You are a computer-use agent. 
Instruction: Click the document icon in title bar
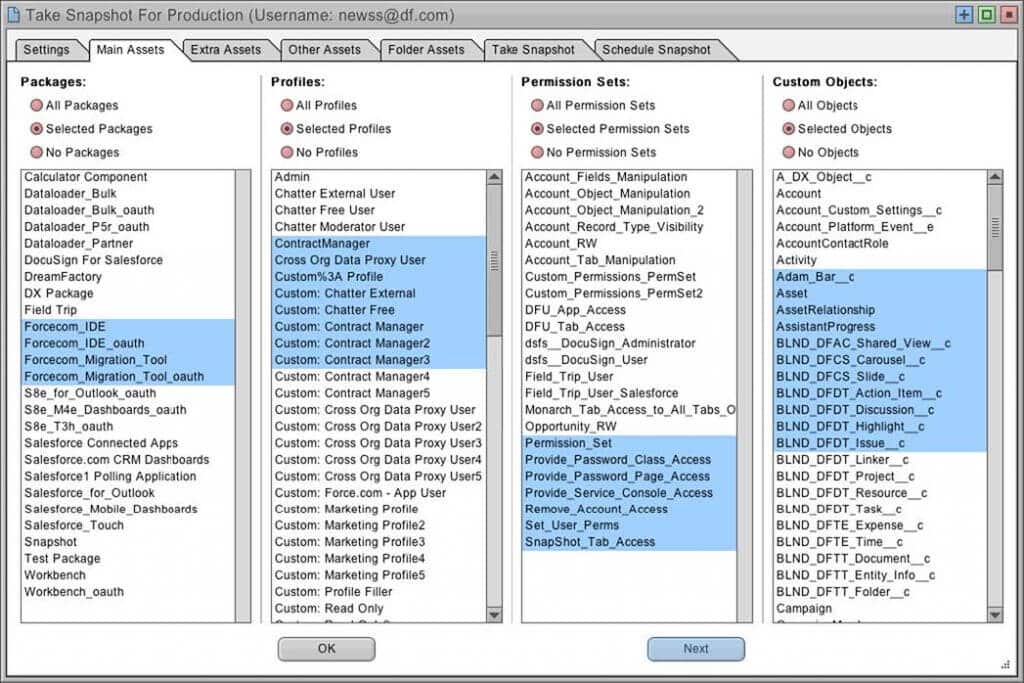pyautogui.click(x=13, y=14)
